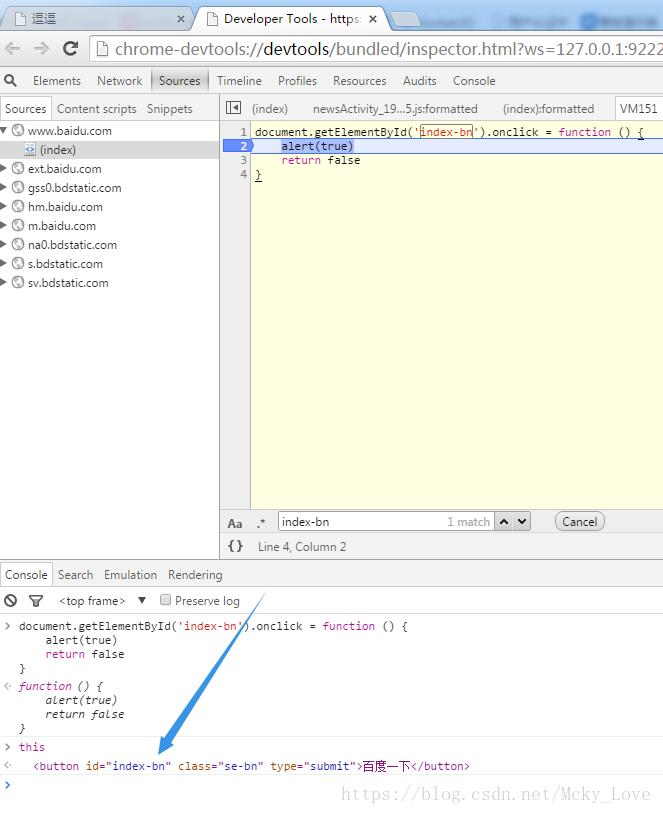Viewport: 663px width, 814px height.
Task: Open the (index):formatted editor tab
Action: 548,108
